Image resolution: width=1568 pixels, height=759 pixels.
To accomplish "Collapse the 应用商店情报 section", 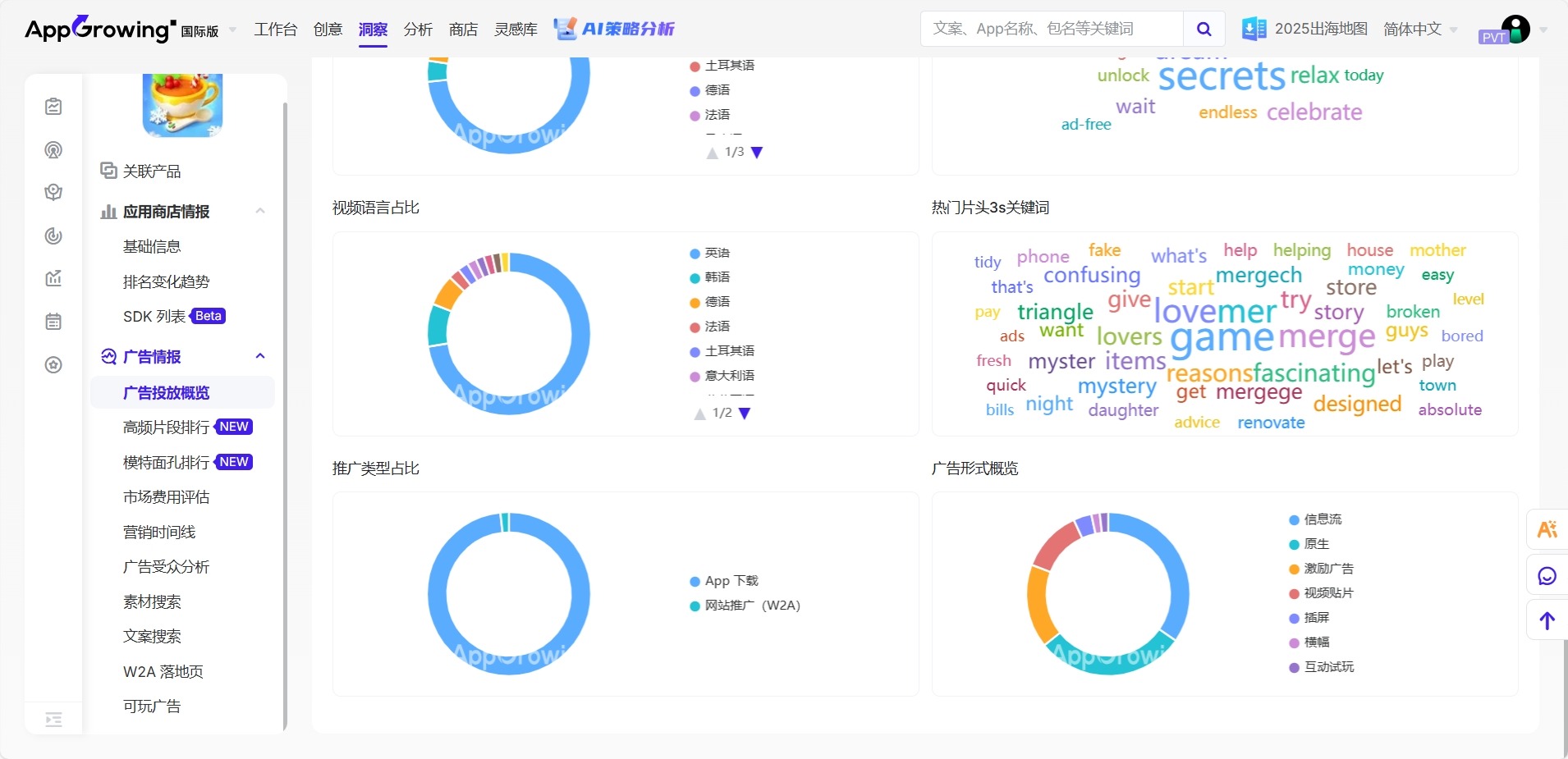I will tap(260, 212).
